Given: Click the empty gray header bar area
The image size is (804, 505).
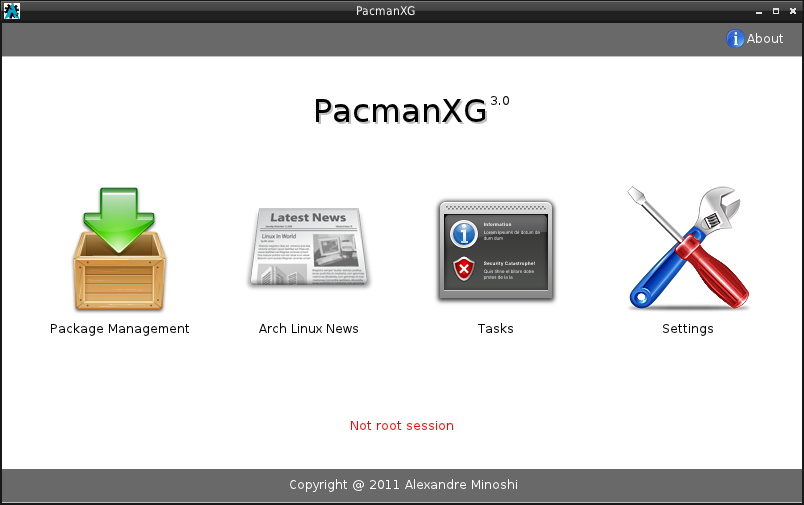Looking at the screenshot, I should [x=350, y=39].
